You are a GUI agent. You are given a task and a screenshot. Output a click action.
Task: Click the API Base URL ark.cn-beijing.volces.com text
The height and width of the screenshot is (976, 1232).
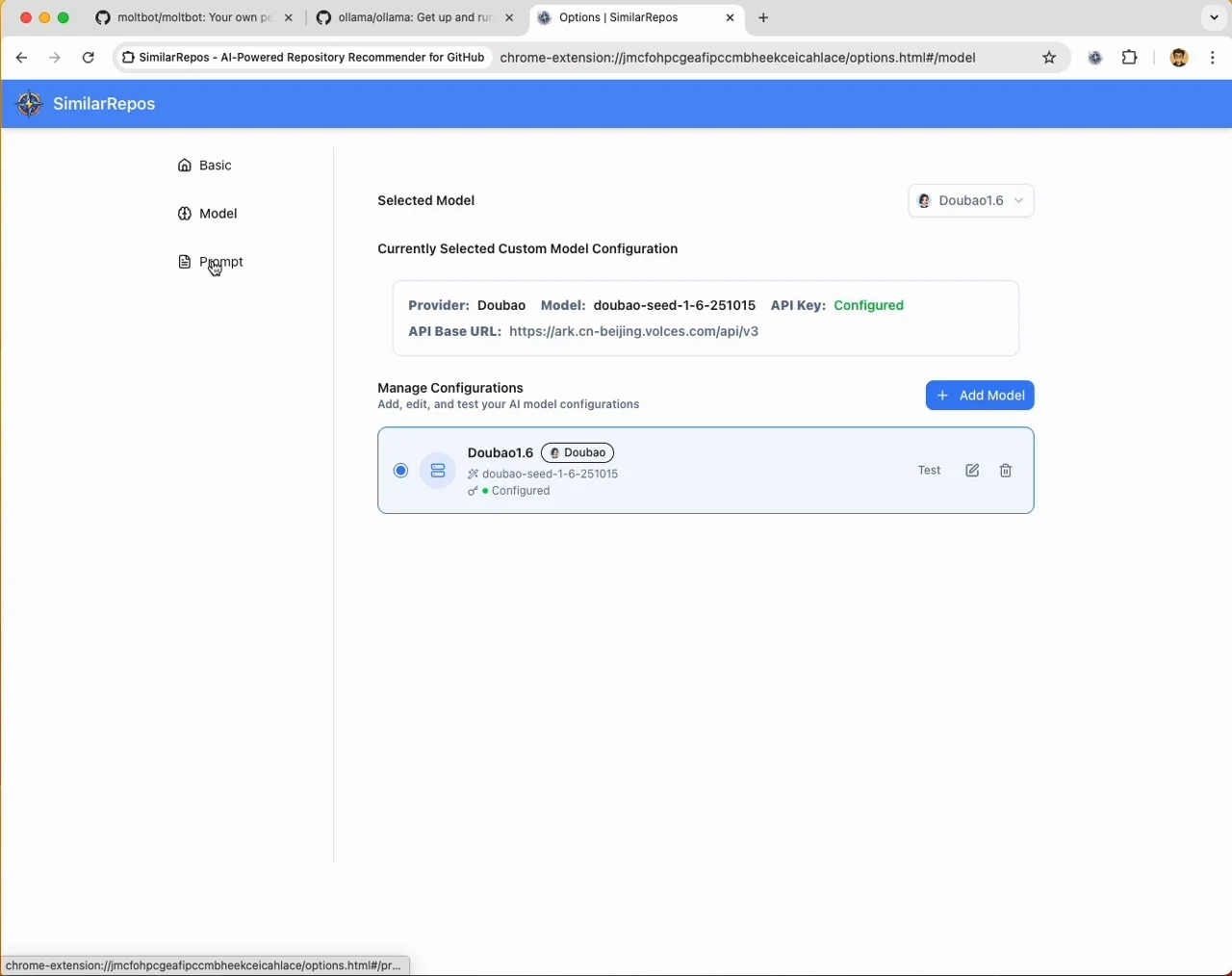[x=633, y=331]
